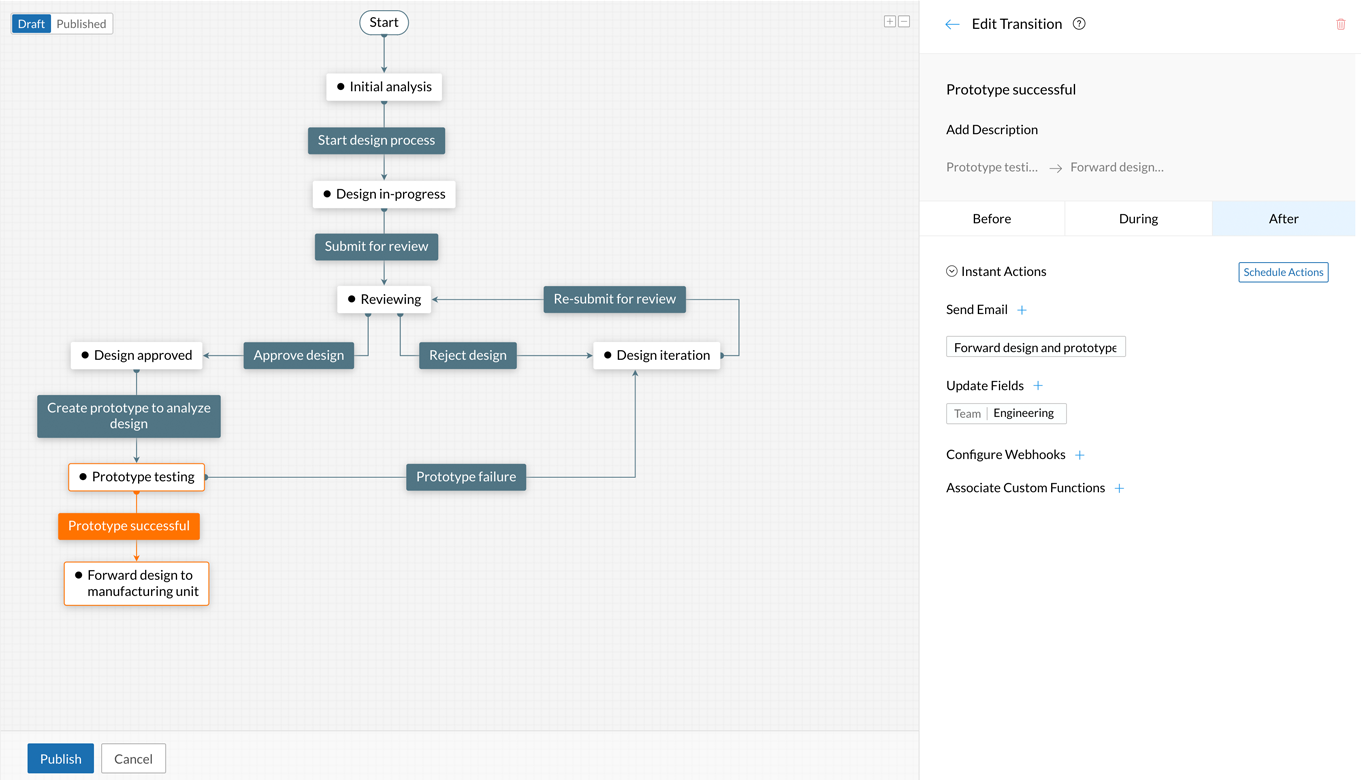
Task: Zoom in on the blueprint canvas
Action: pos(889,21)
